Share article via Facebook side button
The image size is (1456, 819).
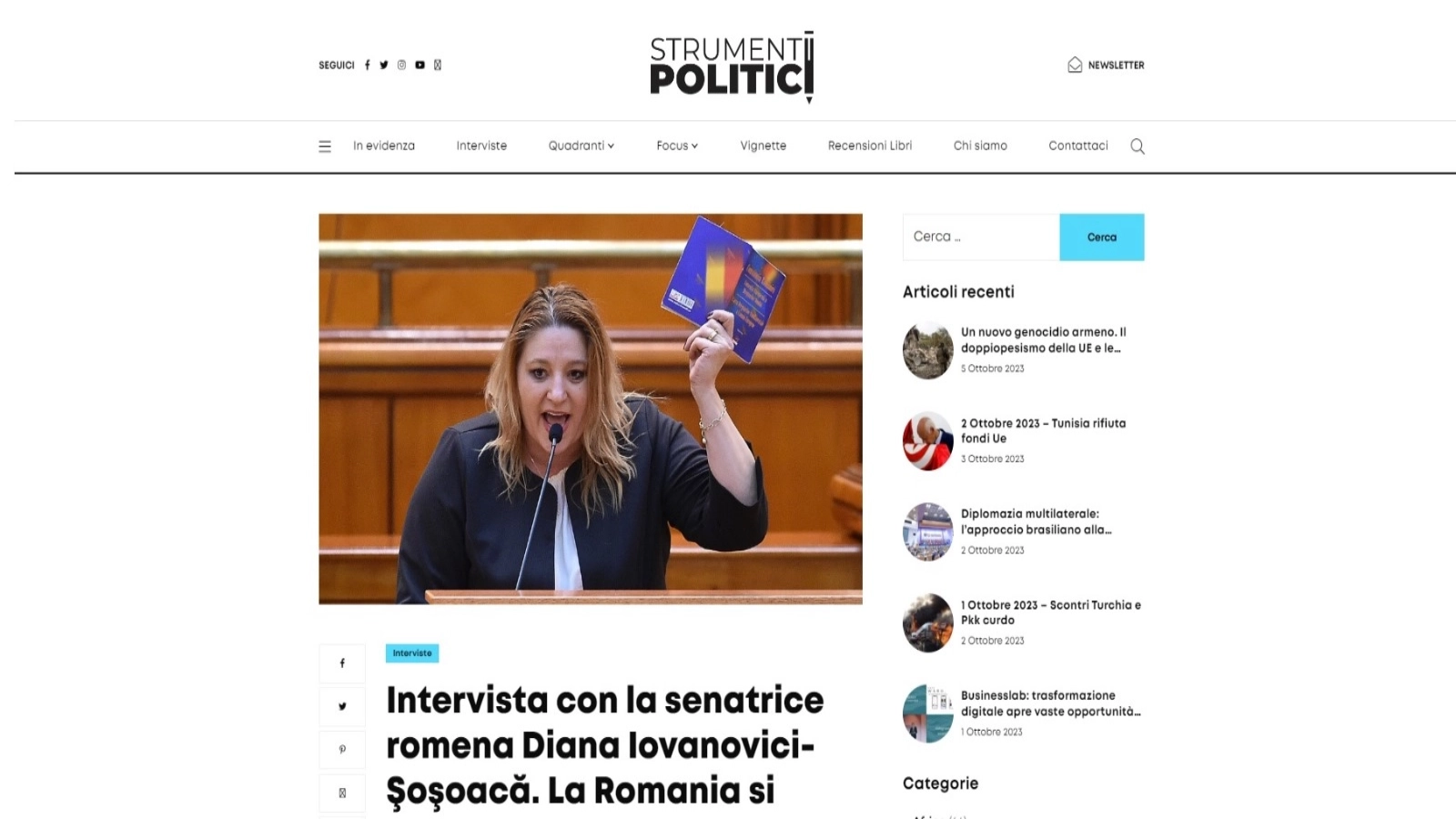342,663
